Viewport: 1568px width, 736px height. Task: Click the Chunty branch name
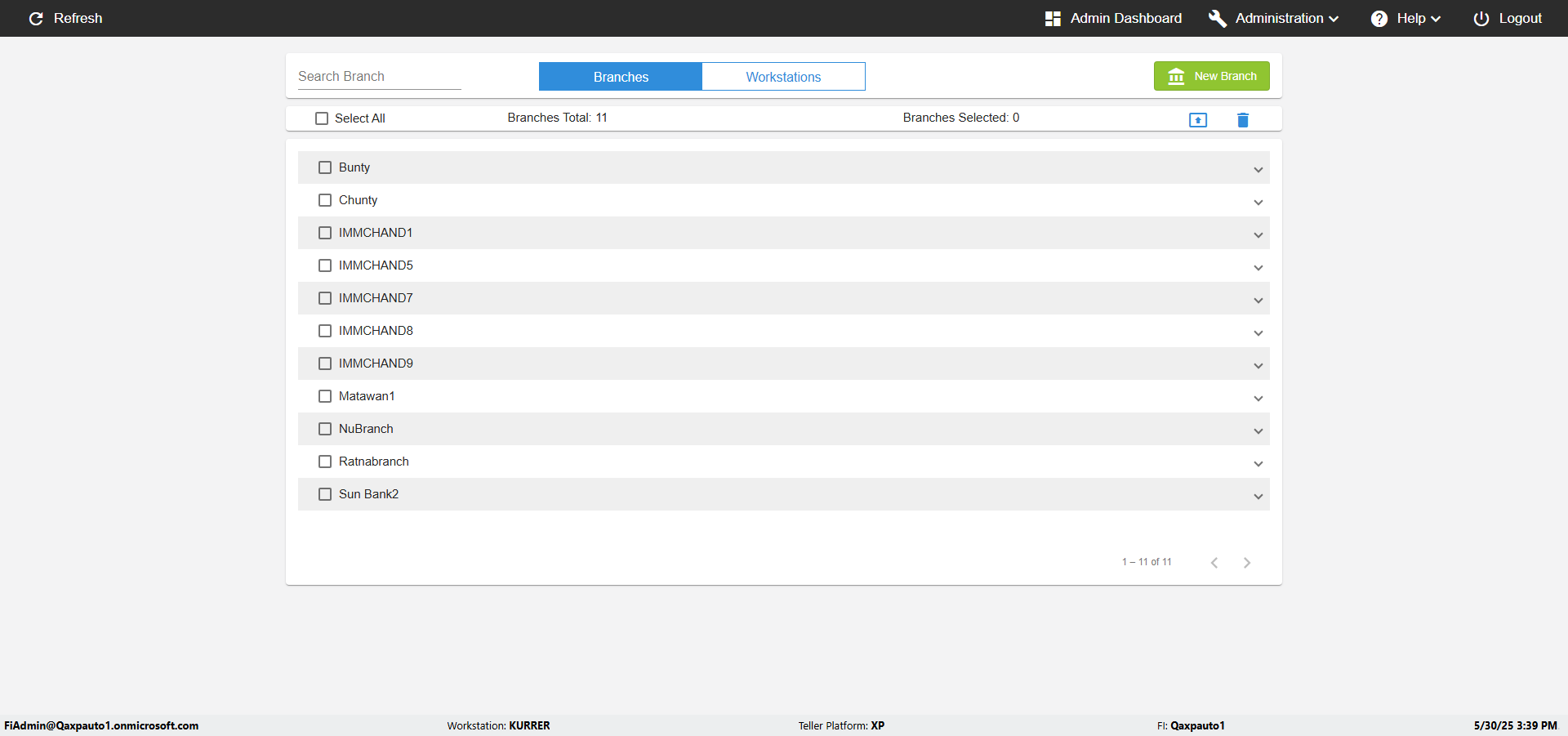(x=358, y=200)
